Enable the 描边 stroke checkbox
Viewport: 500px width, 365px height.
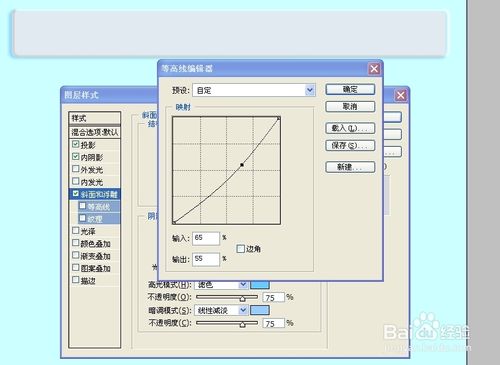(76, 280)
